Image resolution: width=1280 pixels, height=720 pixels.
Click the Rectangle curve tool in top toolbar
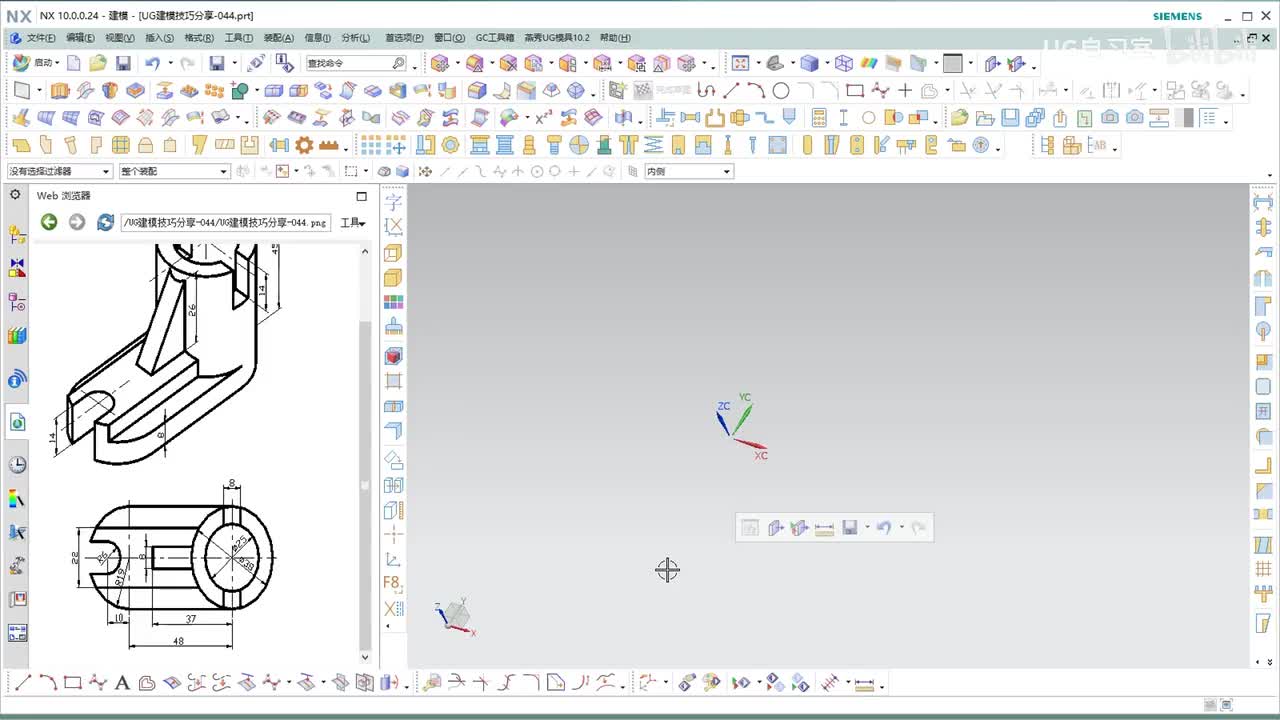click(x=854, y=90)
